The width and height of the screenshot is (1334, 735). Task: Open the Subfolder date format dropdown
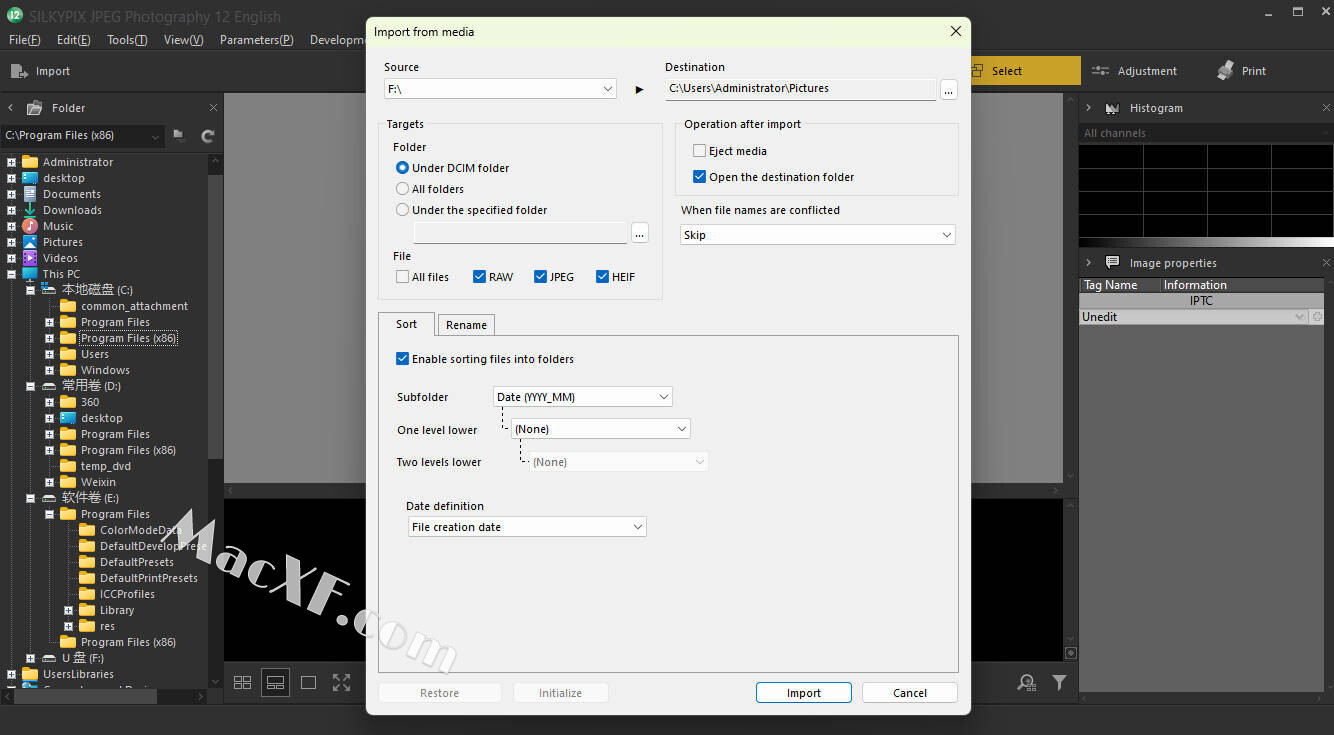coord(582,397)
